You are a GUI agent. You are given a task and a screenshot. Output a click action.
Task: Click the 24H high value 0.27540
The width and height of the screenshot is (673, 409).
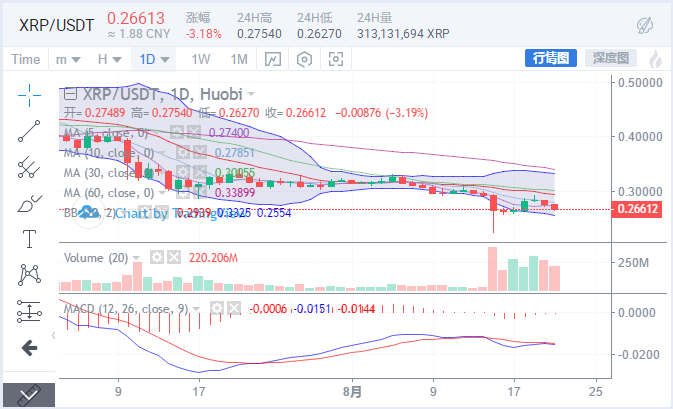(x=259, y=33)
